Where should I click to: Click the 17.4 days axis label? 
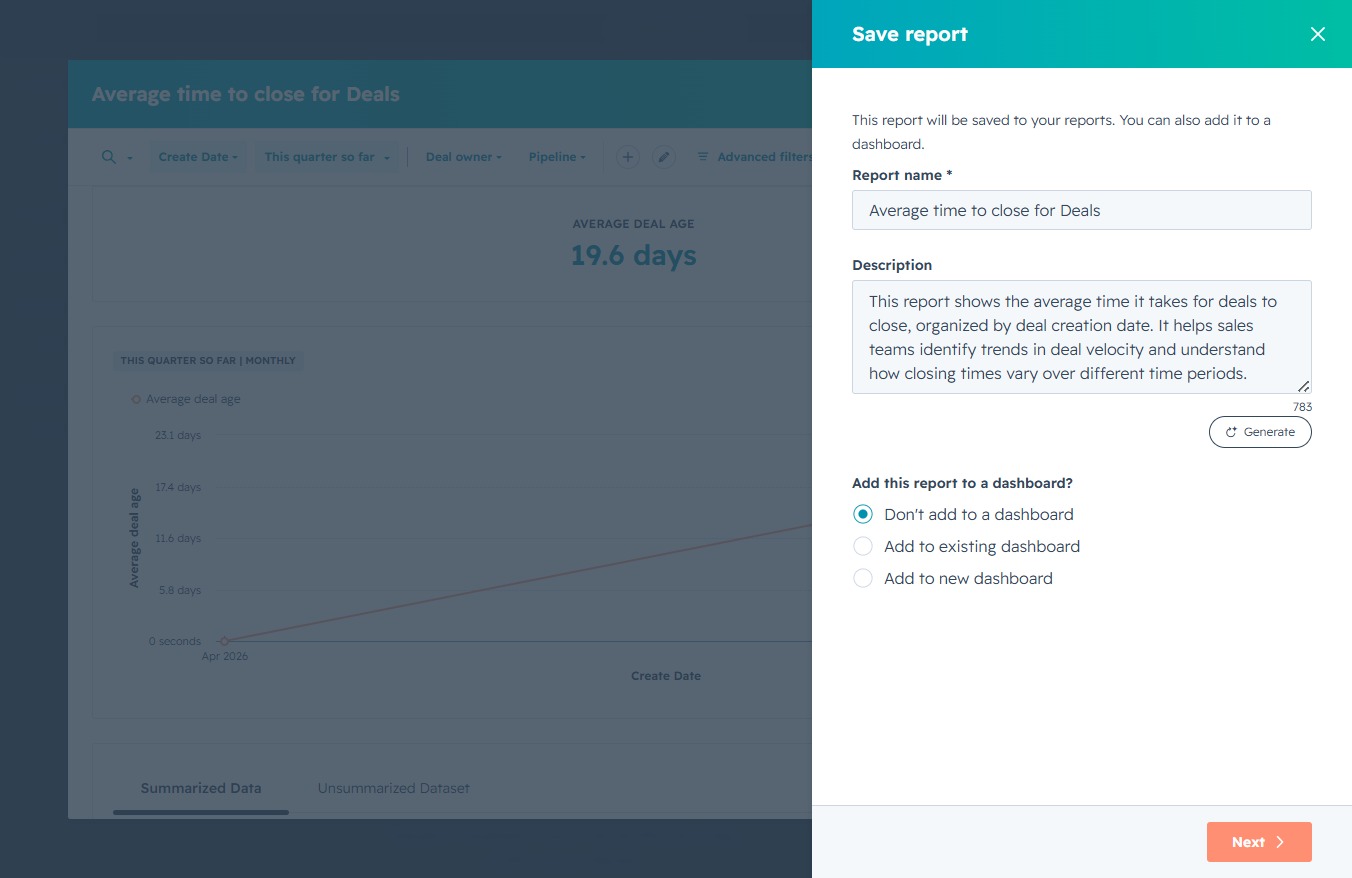pos(178,487)
